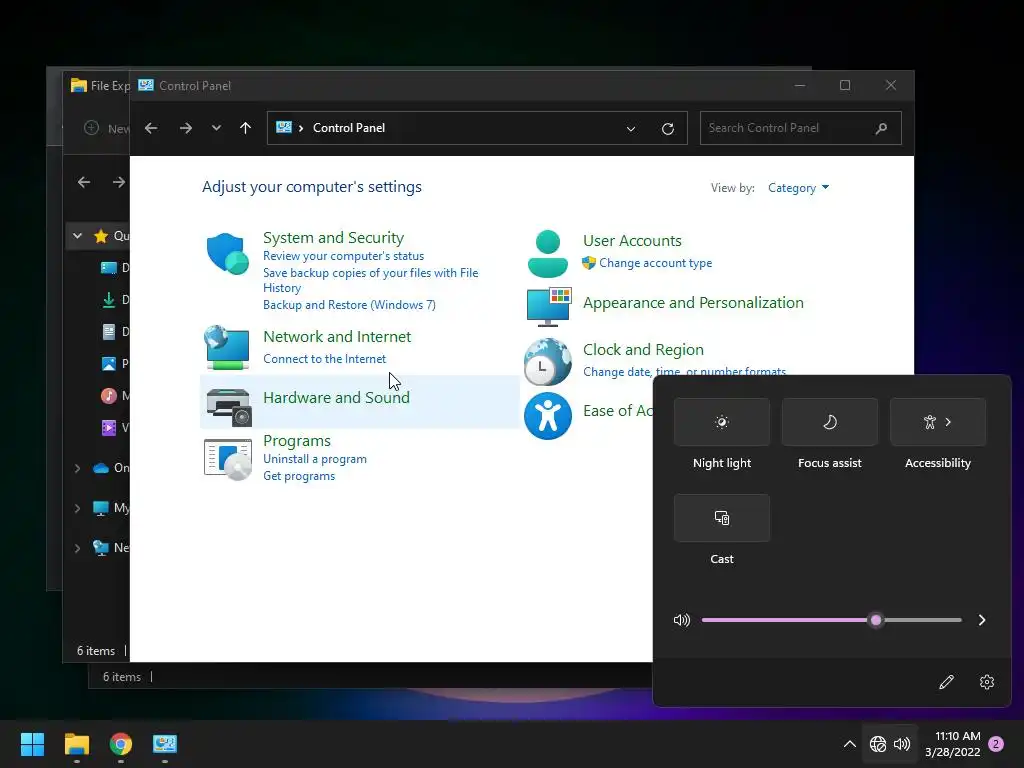Screen dimensions: 1024x768
Task: Open the User Accounts heading
Action: point(632,241)
